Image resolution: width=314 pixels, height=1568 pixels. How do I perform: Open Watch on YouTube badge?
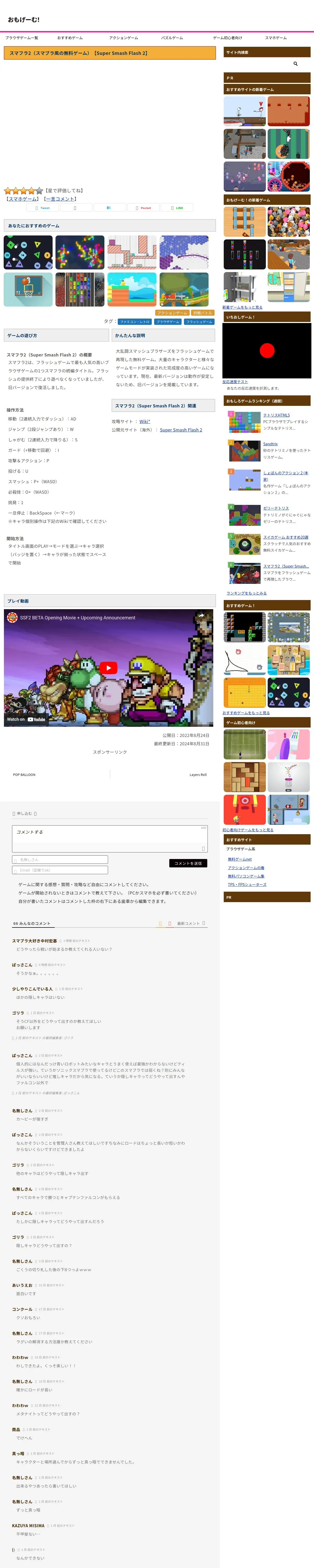point(26,719)
